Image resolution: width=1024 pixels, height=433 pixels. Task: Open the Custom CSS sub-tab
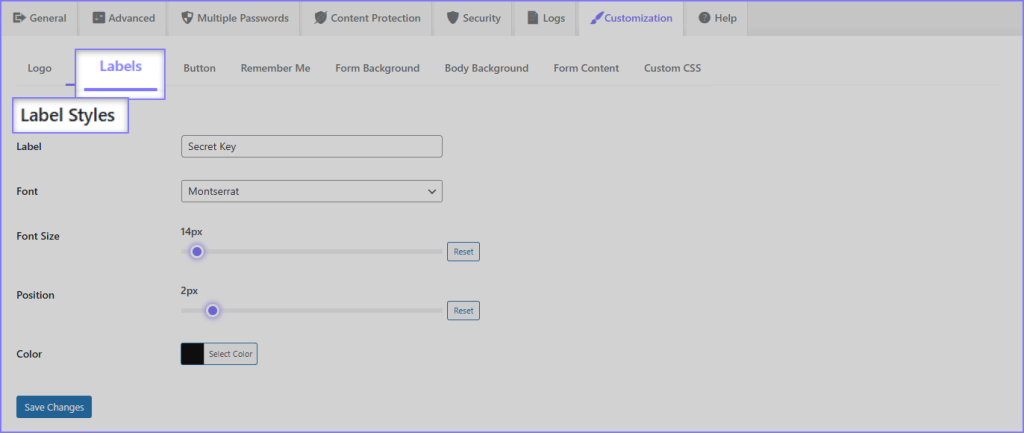[672, 68]
